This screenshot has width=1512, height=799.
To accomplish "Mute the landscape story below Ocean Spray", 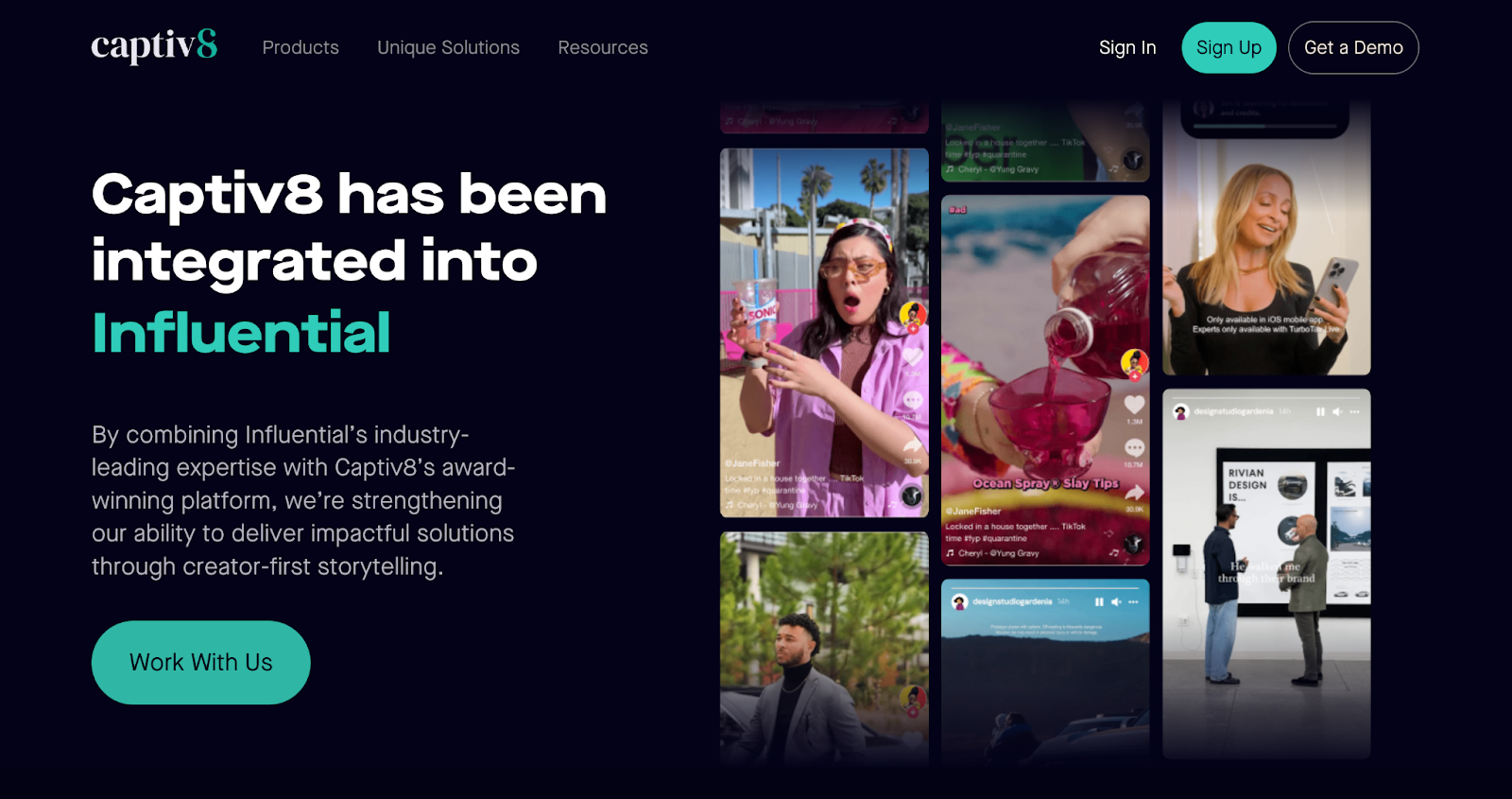I will (1116, 601).
